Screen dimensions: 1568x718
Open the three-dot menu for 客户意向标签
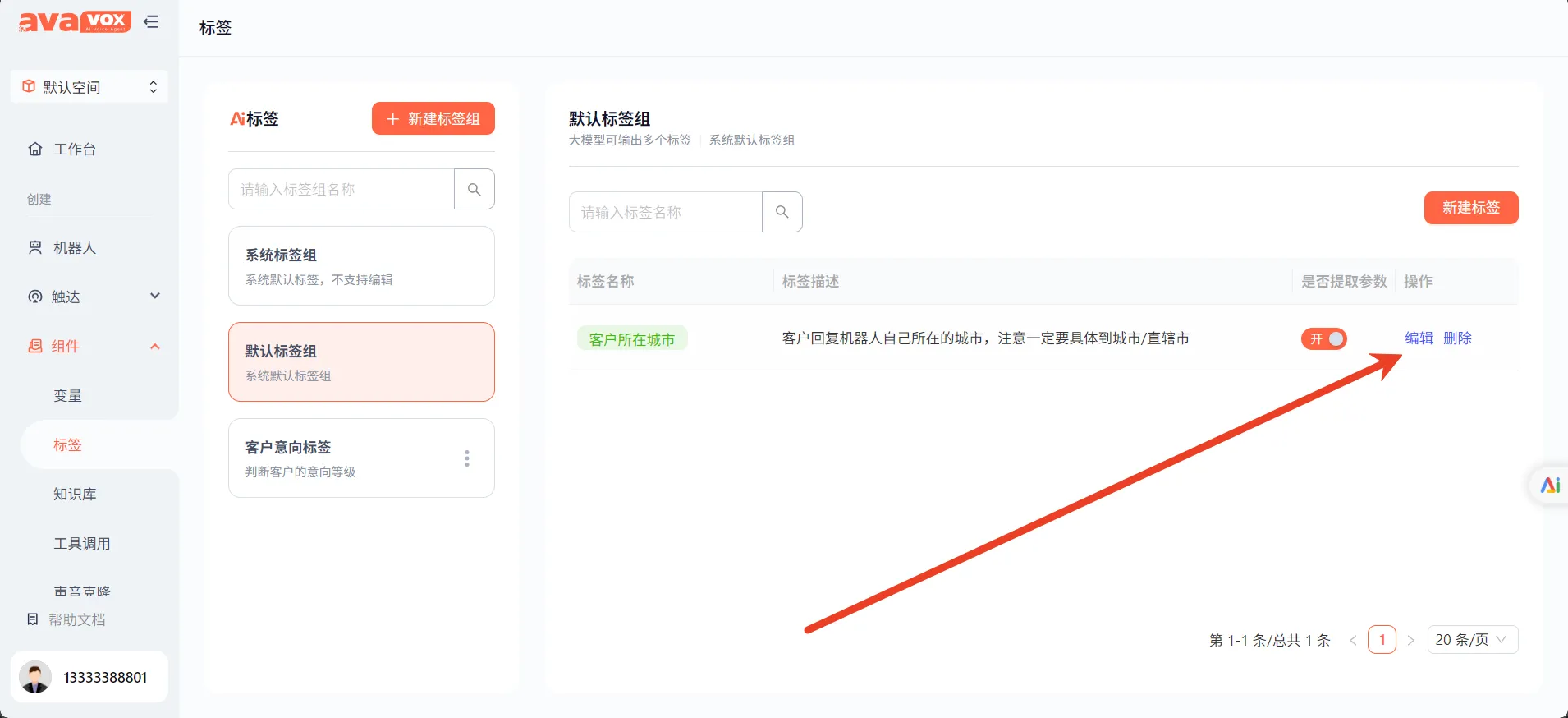(467, 458)
